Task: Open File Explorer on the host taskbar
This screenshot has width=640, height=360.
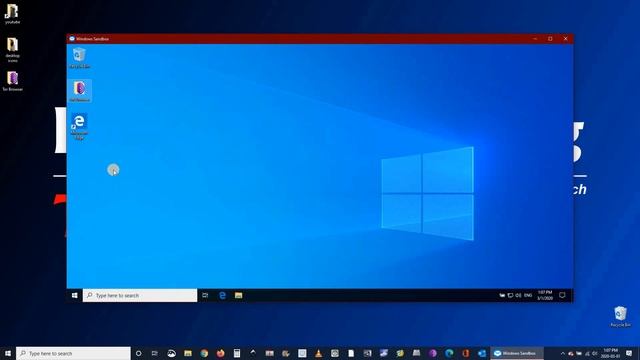Action: [188, 353]
